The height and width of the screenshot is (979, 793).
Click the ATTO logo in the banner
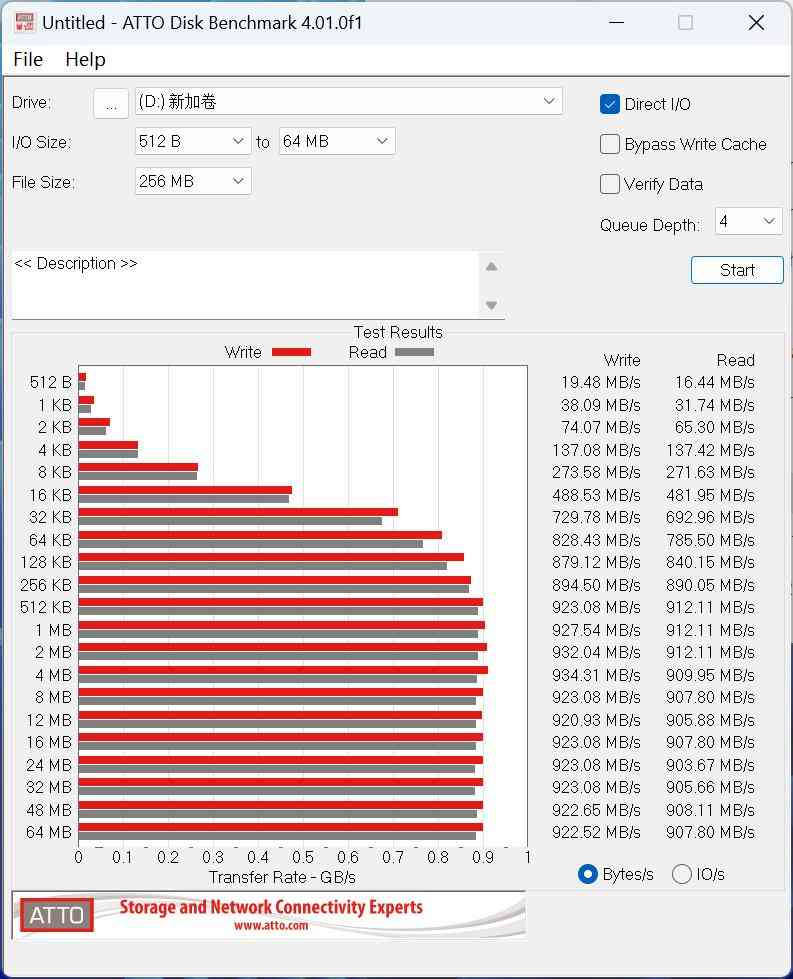pyautogui.click(x=57, y=915)
